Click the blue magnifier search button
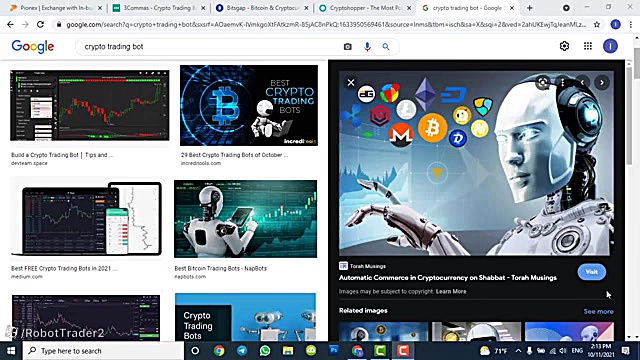This screenshot has height=360, width=640. (x=386, y=47)
